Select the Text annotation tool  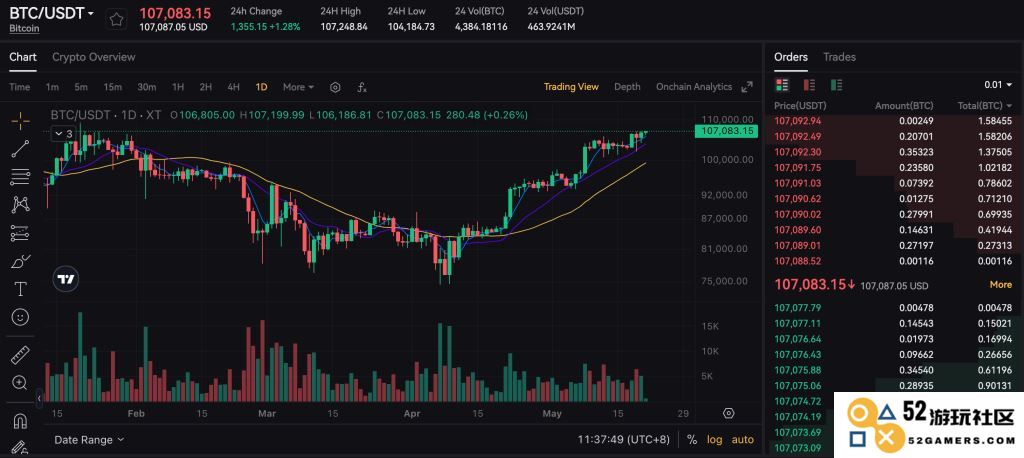coord(20,289)
